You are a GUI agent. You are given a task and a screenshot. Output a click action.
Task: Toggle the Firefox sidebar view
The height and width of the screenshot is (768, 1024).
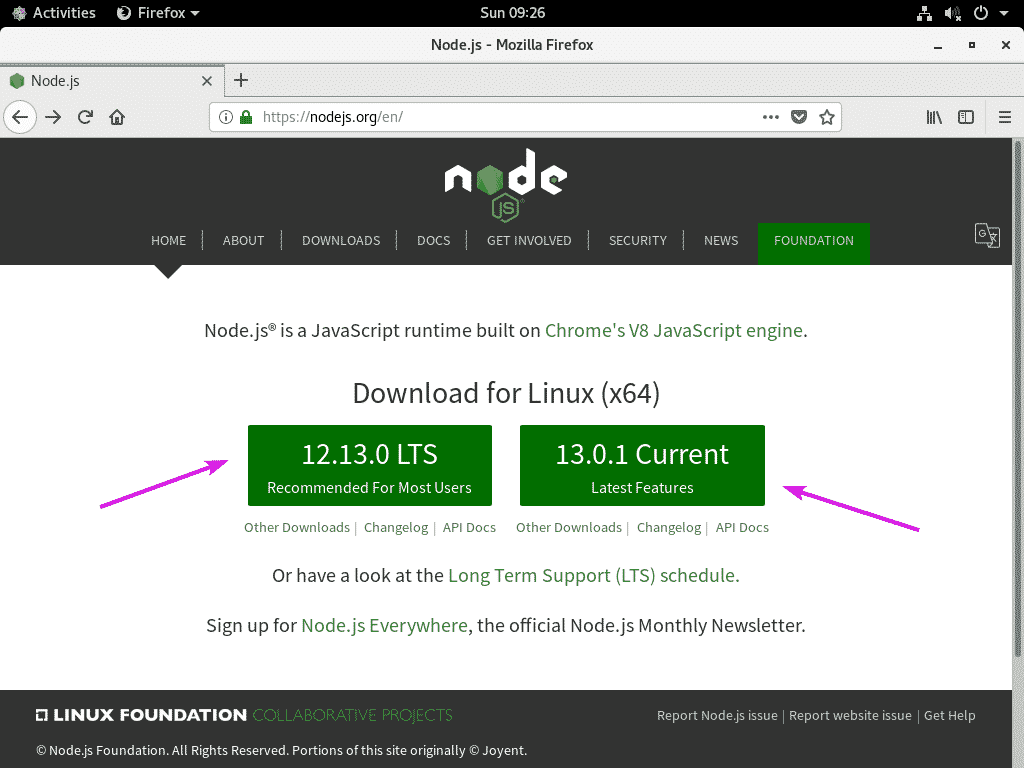(x=966, y=118)
